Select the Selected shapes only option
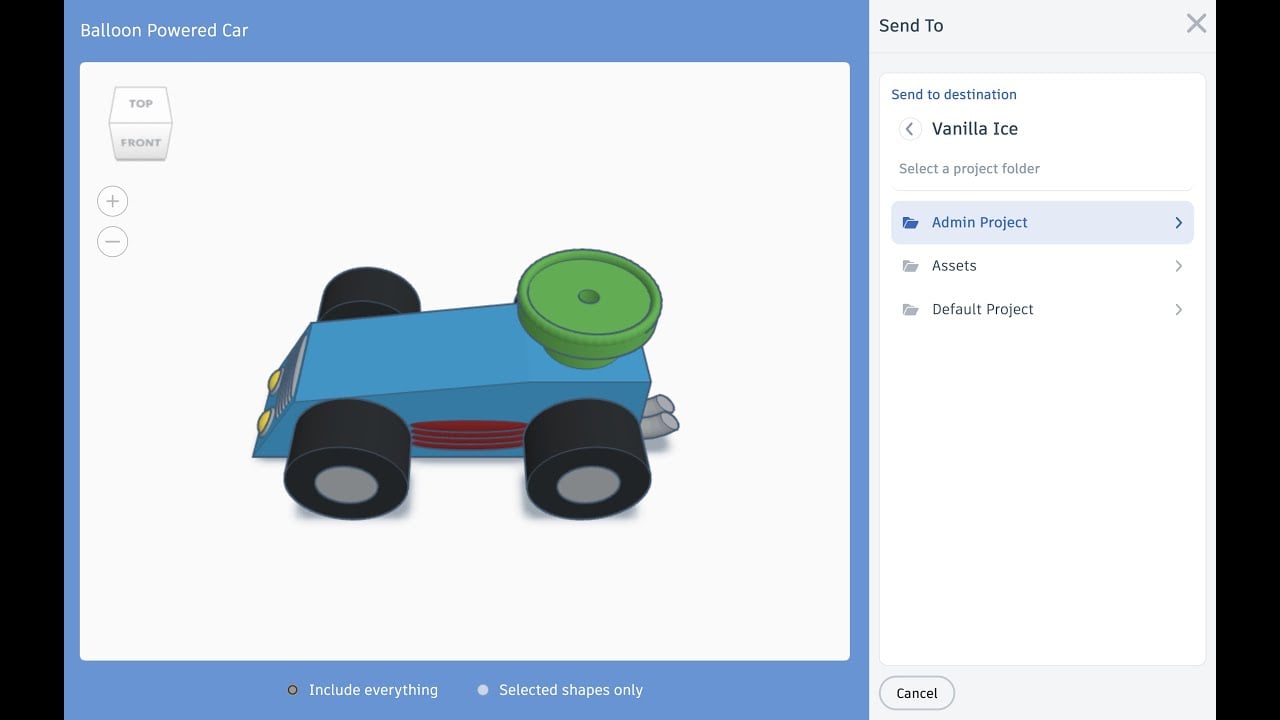1280x720 pixels. click(x=482, y=690)
